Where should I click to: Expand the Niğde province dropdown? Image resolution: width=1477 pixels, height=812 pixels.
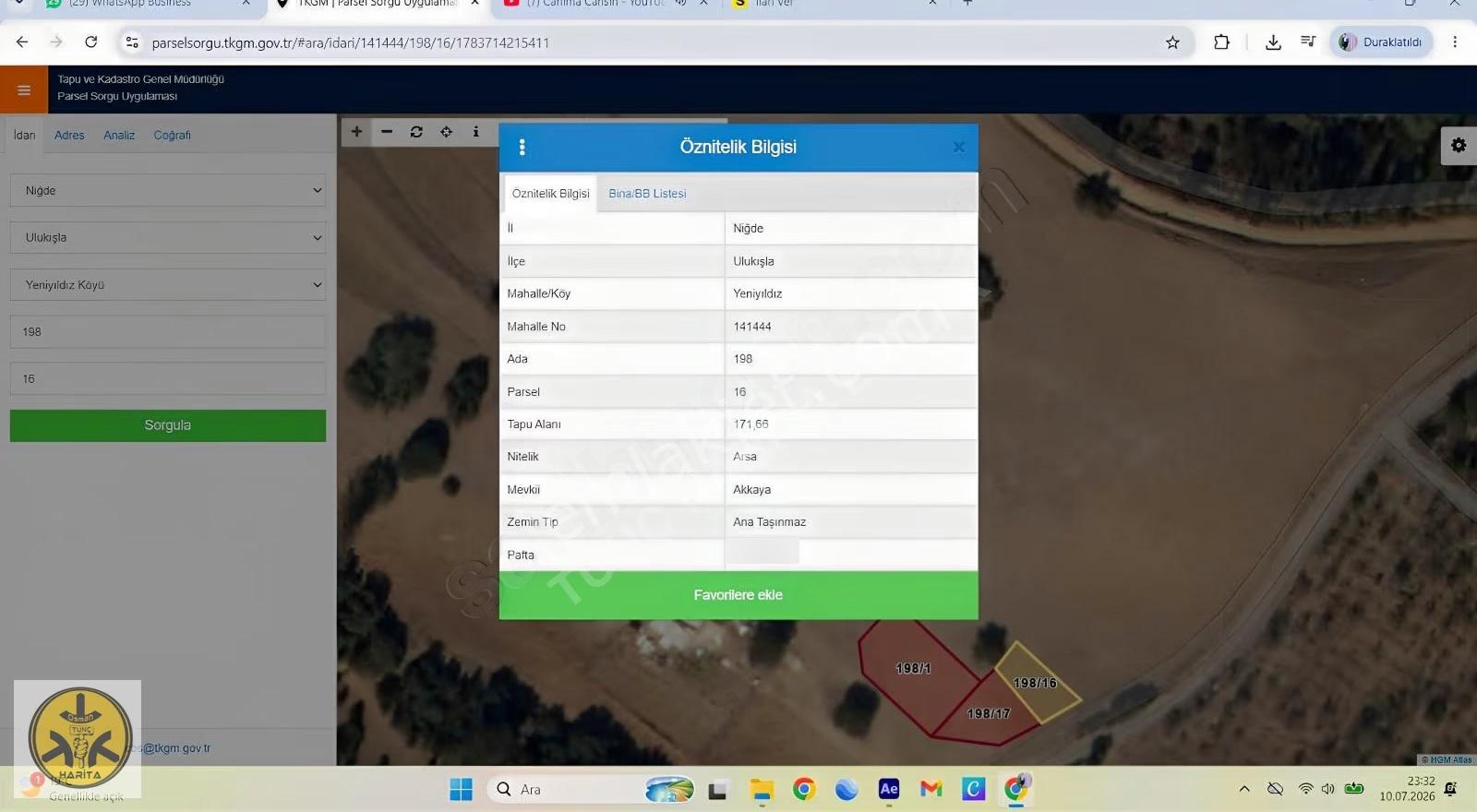168,190
